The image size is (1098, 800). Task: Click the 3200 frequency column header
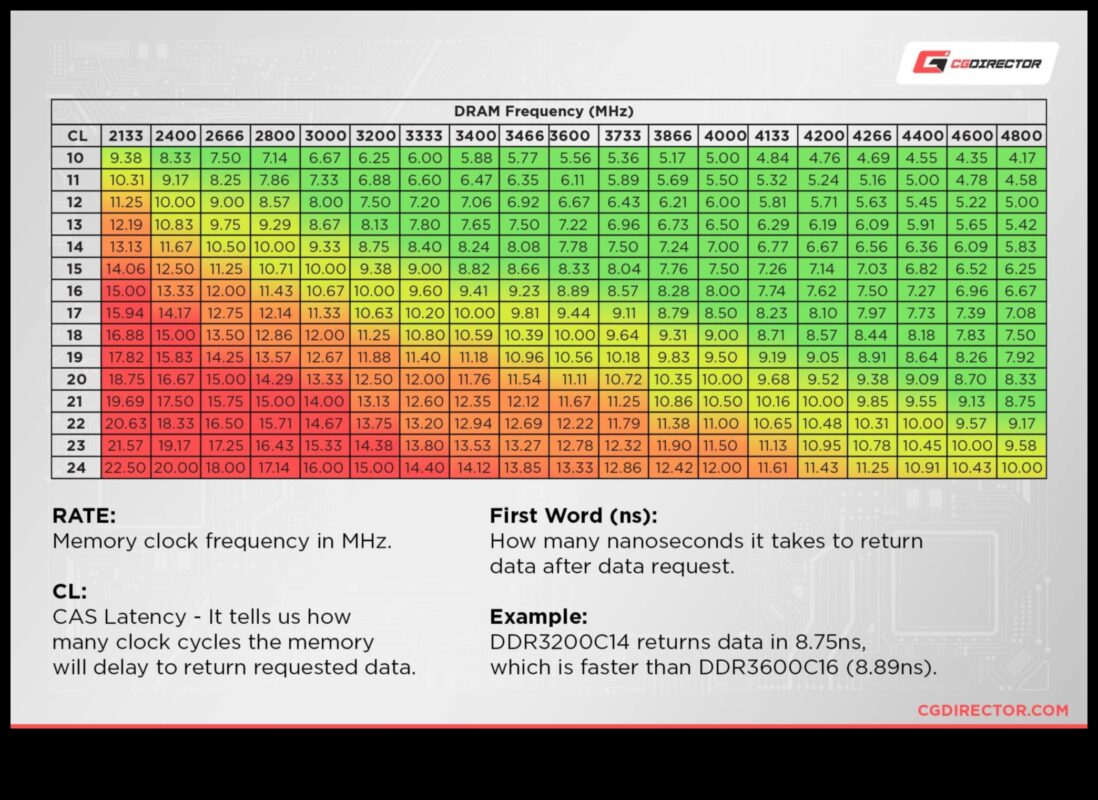pyautogui.click(x=374, y=135)
